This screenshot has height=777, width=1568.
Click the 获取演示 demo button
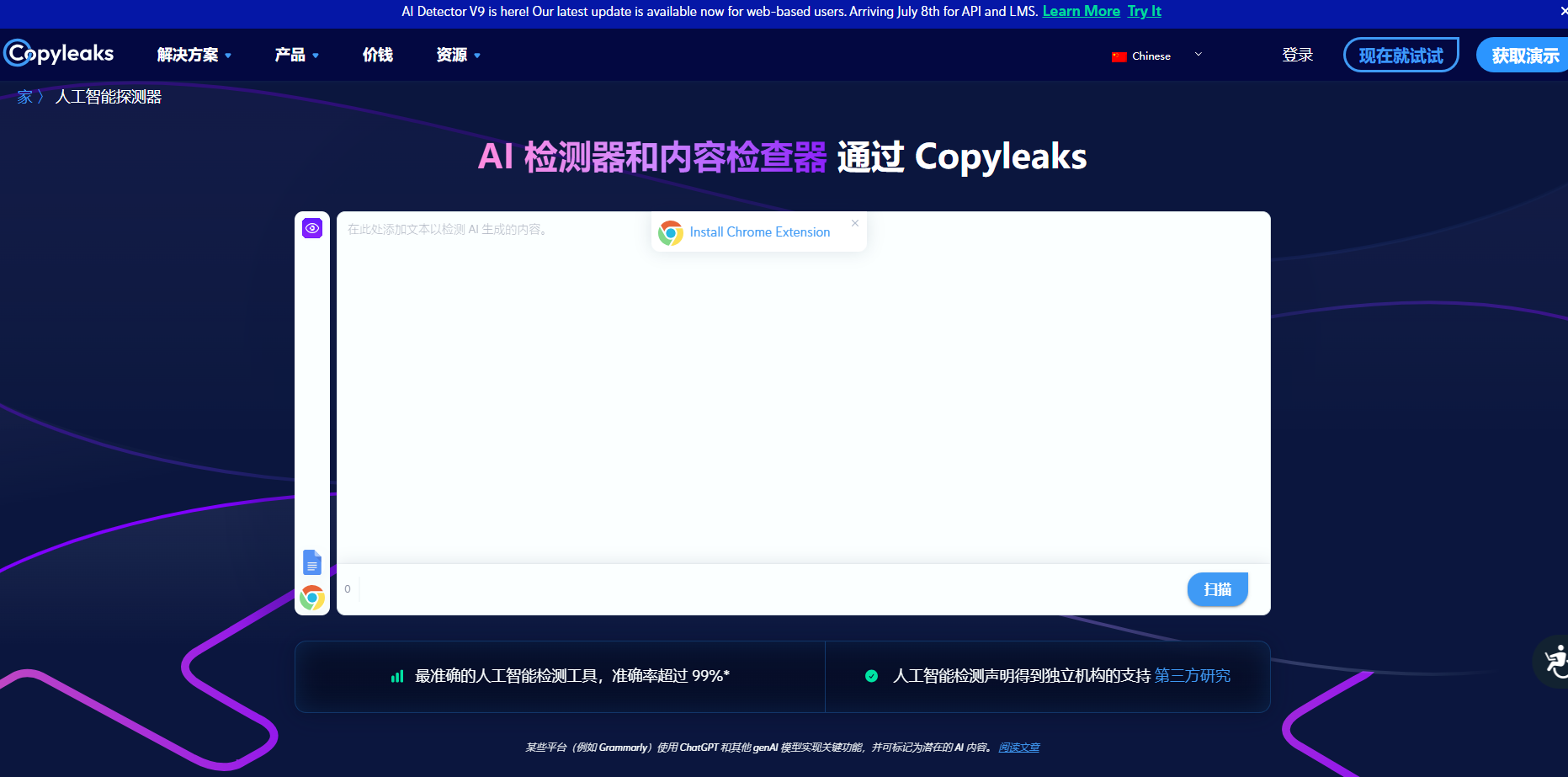(x=1523, y=55)
